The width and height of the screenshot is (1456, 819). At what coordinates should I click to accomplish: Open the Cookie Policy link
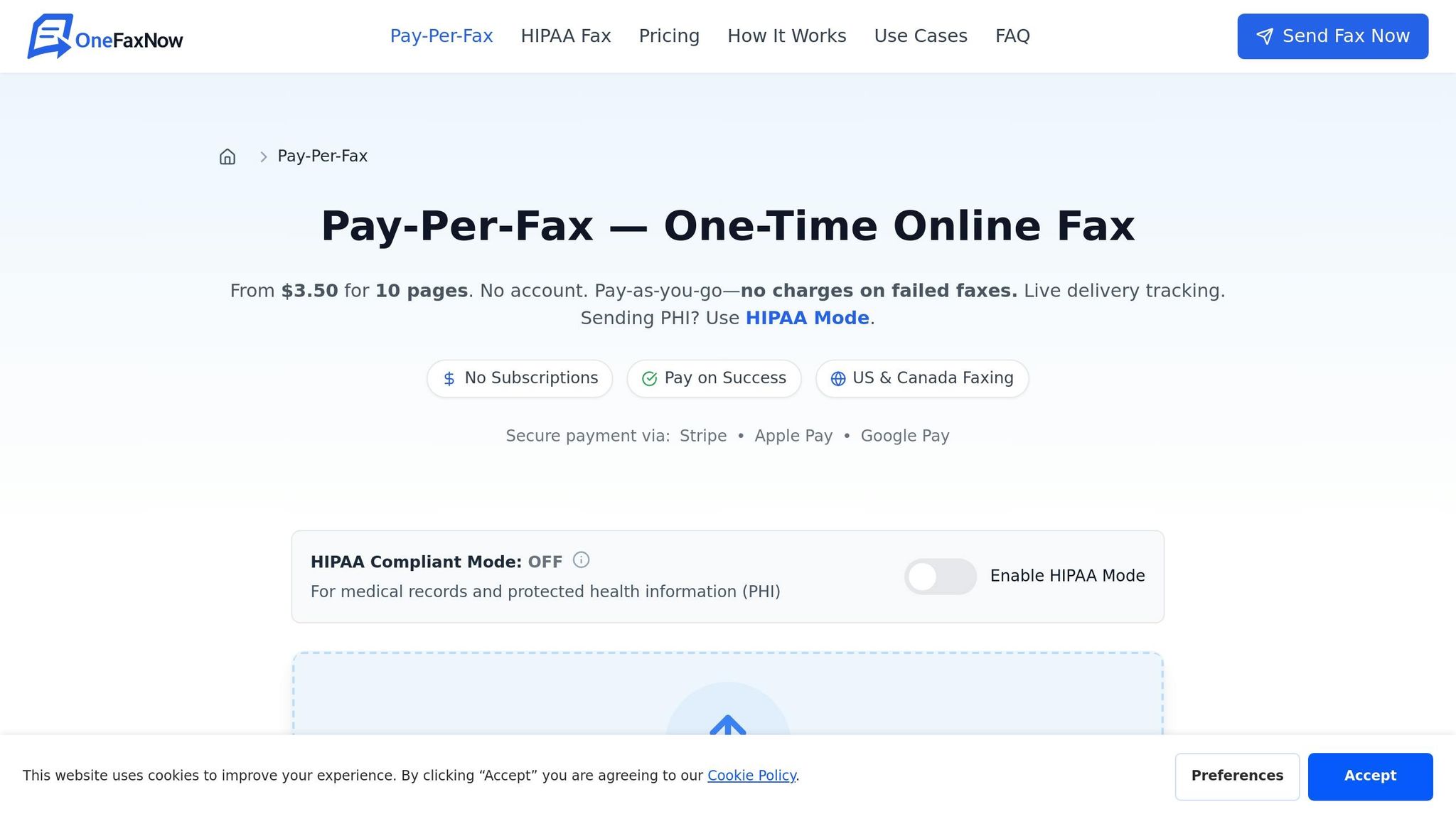(x=751, y=776)
